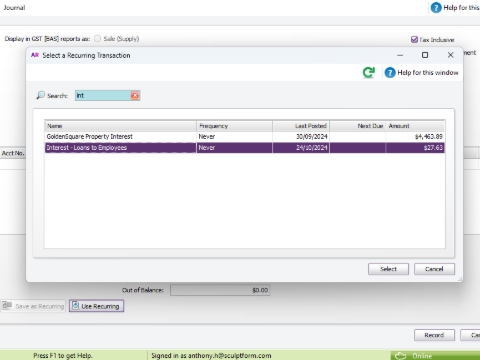
Task: Maximize the Select a Recurring Transaction dialog
Action: click(x=425, y=55)
